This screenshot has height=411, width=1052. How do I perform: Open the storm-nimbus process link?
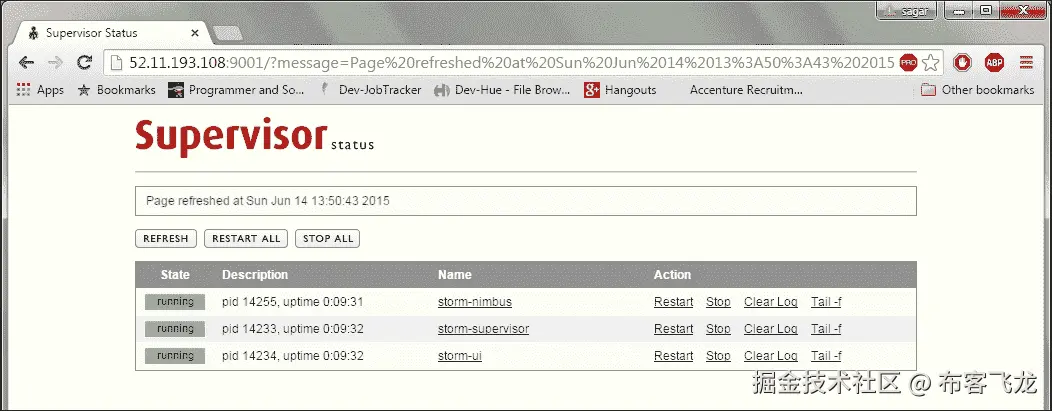point(475,302)
